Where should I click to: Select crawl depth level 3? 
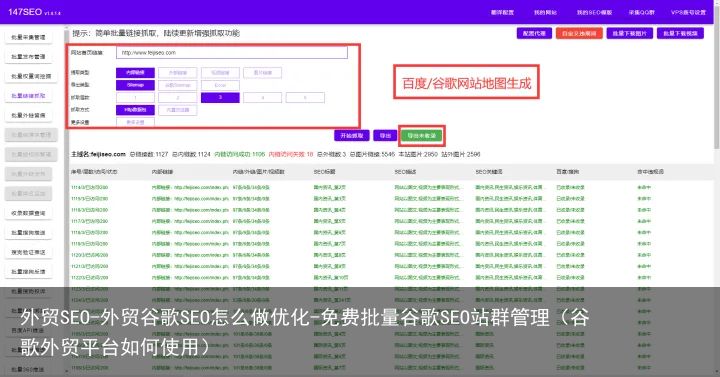click(x=220, y=97)
